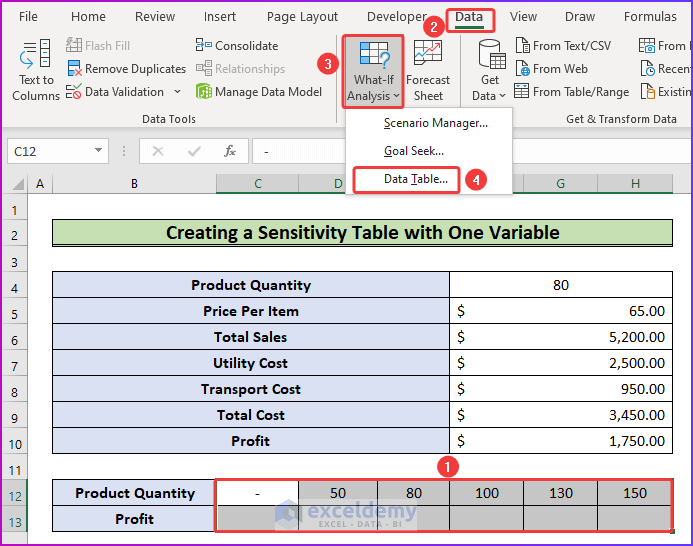
Task: Select row 4 header
Action: (x=15, y=288)
